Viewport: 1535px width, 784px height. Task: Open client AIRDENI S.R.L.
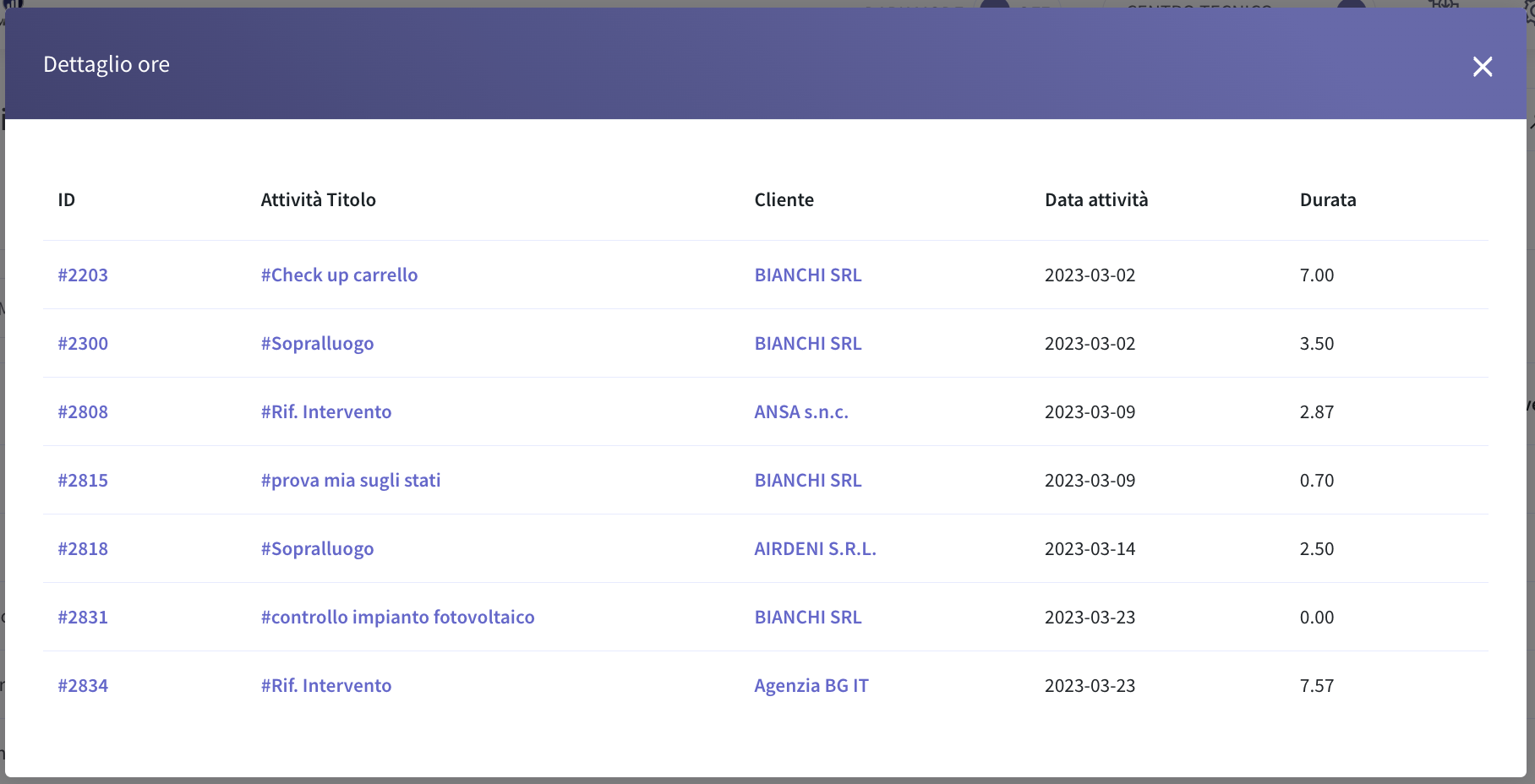(x=815, y=549)
